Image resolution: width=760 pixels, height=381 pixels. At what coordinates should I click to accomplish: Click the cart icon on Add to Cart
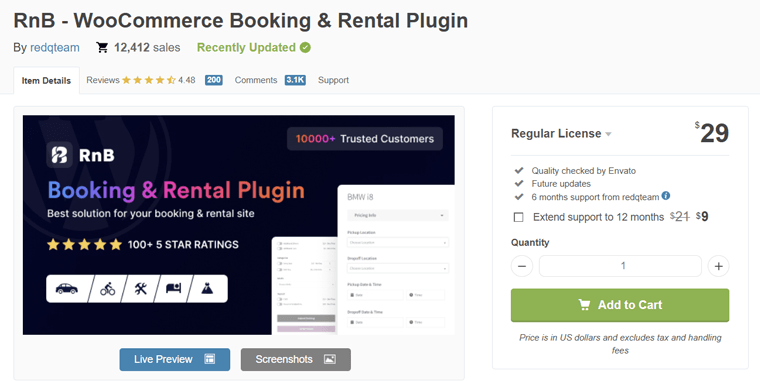[x=584, y=304]
